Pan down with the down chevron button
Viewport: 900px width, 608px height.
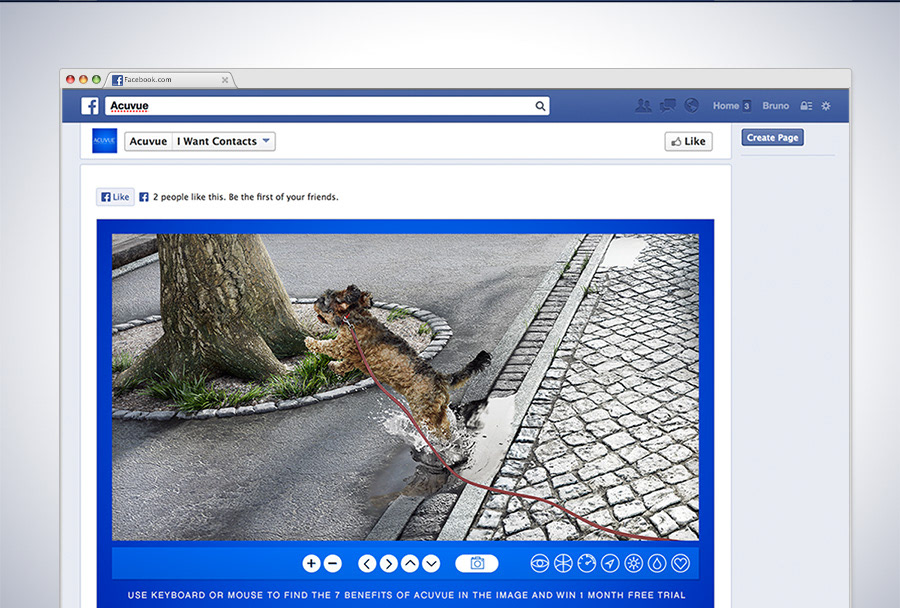(431, 564)
